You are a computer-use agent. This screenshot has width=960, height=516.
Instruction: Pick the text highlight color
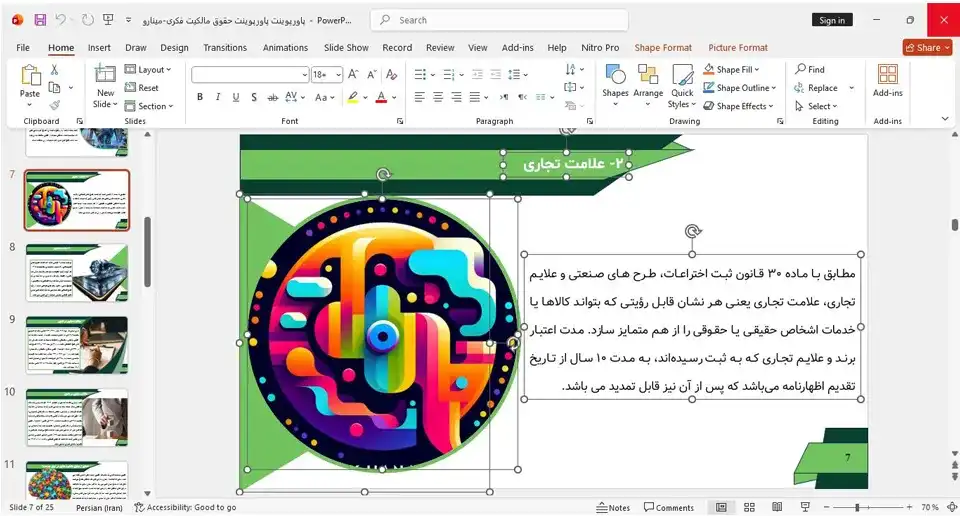point(353,97)
